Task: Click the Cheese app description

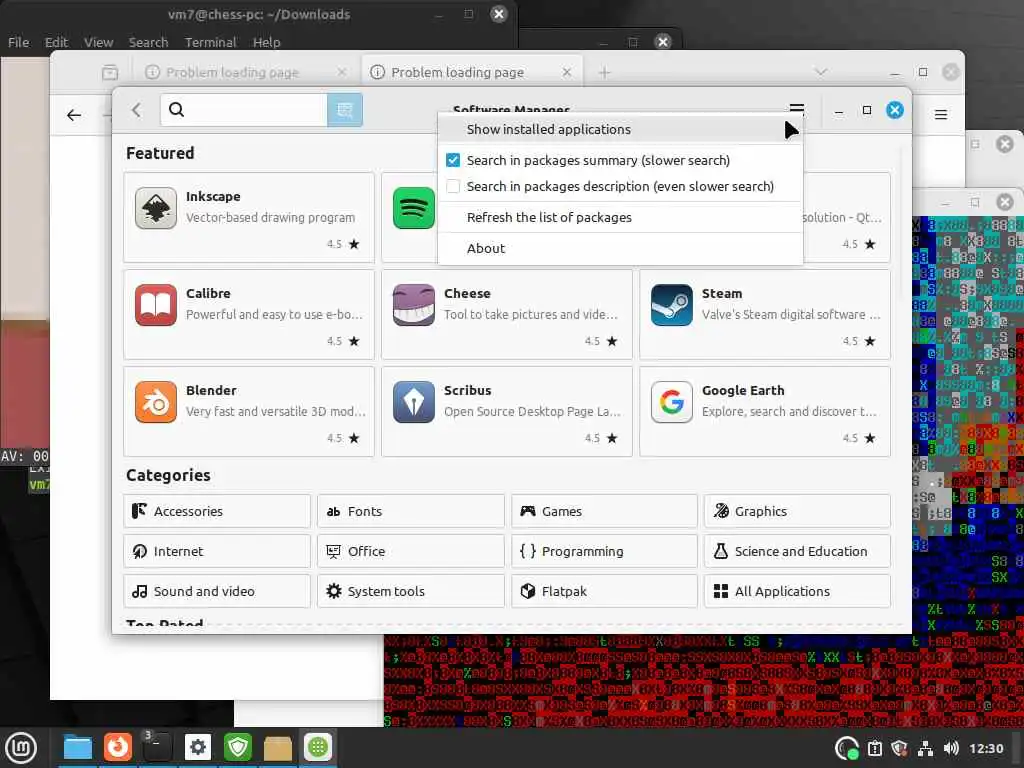Action: [530, 315]
